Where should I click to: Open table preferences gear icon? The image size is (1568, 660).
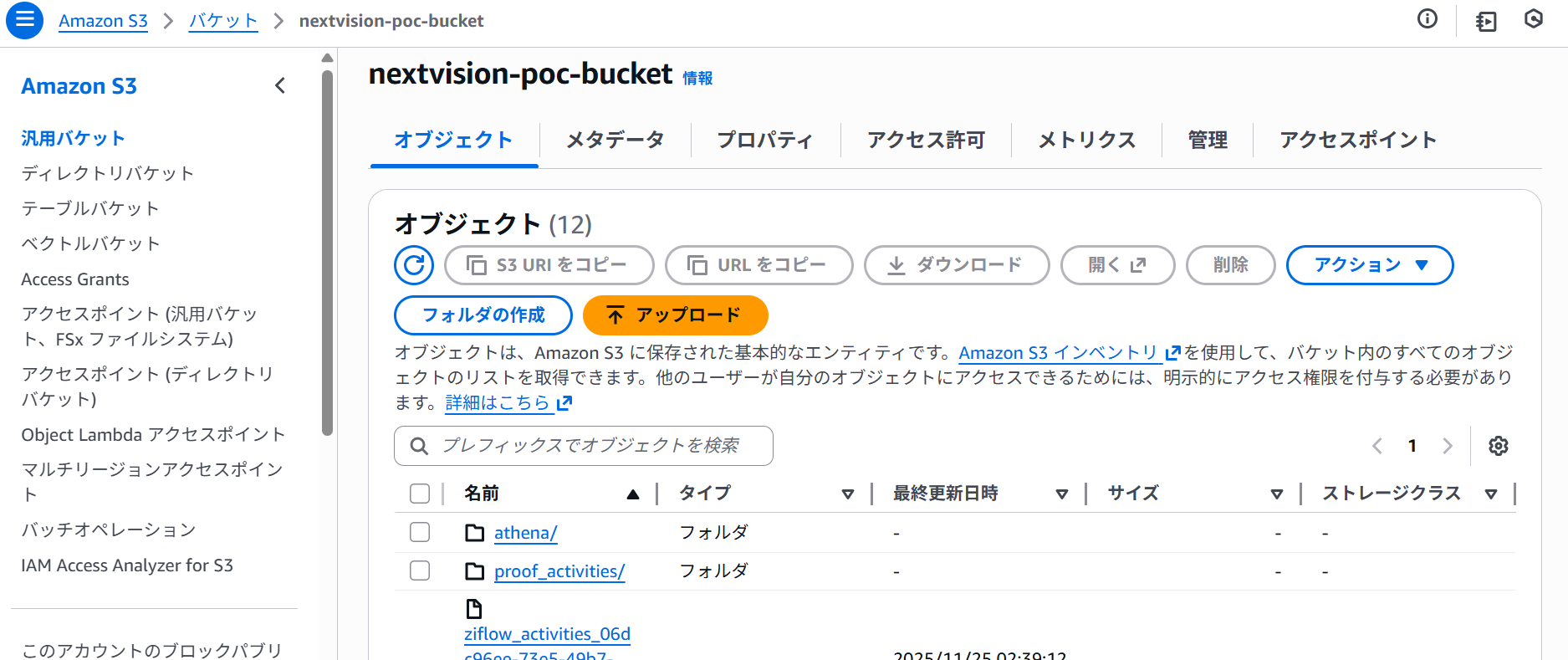click(x=1498, y=446)
